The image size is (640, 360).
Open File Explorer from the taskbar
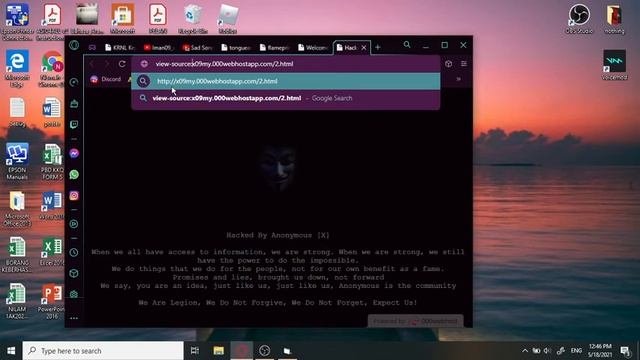[219, 351]
